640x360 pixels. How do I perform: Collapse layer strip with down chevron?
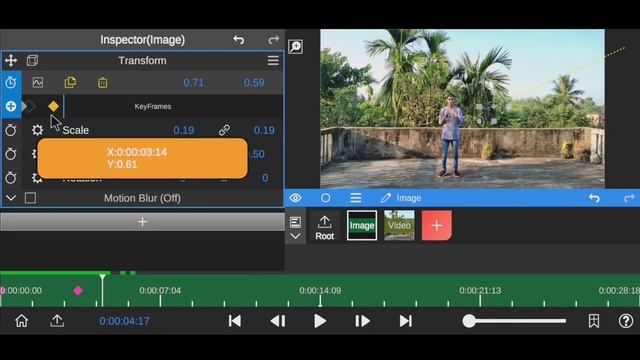[295, 236]
